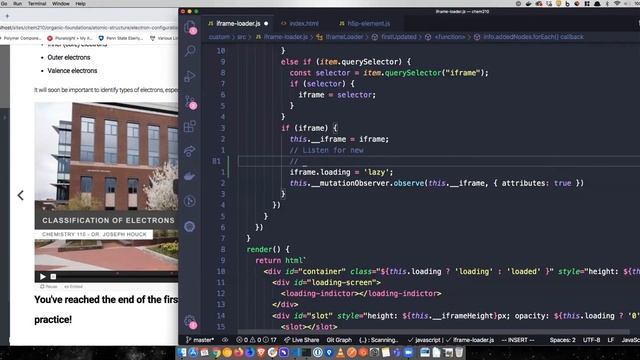Open the Google Chrome Dock icon
The height and width of the screenshot is (360, 640).
[216, 352]
